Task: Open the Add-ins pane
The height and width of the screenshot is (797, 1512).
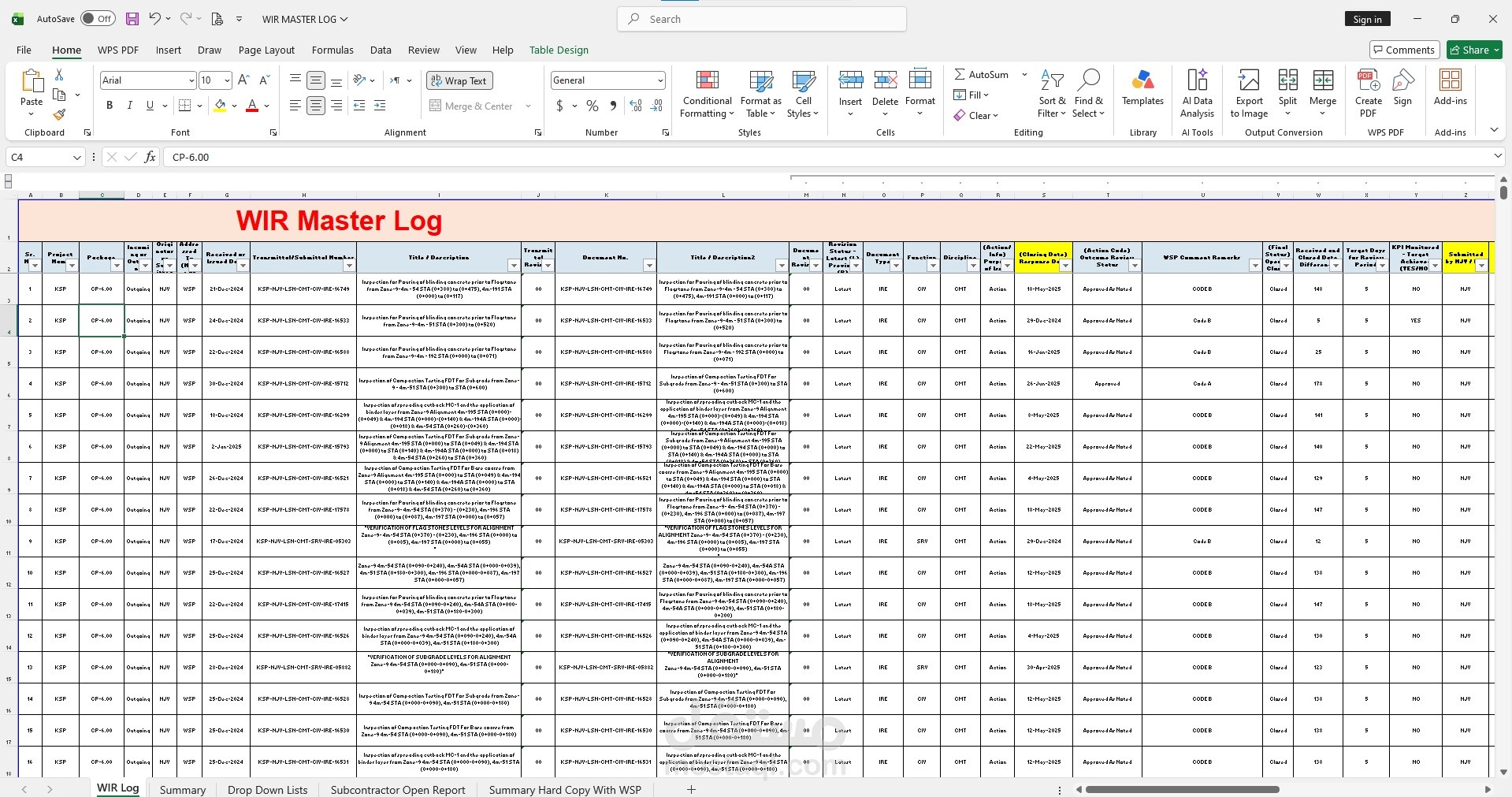Action: pos(1450,88)
